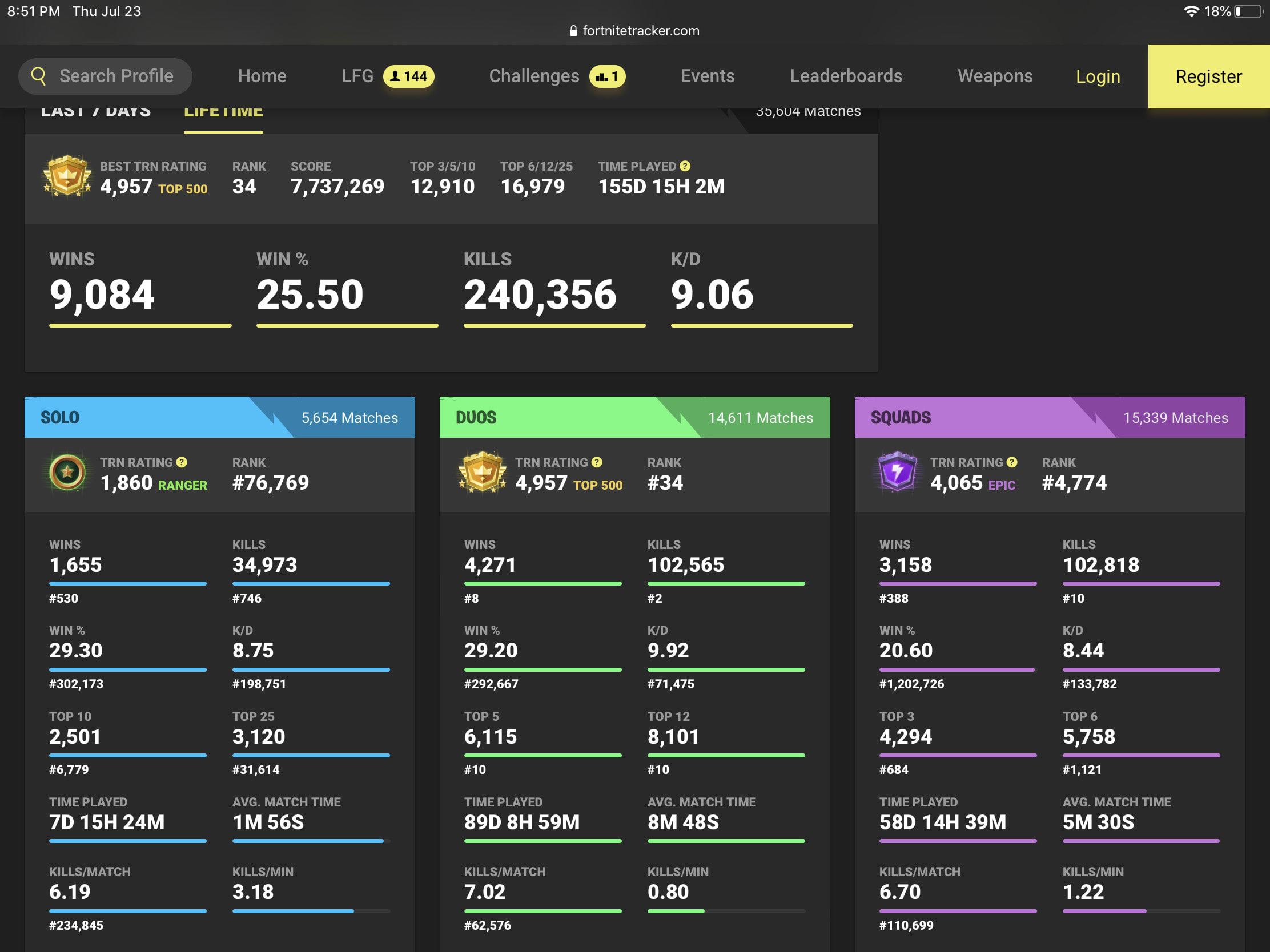
Task: Click the Duos kills value 102,565
Action: 685,565
